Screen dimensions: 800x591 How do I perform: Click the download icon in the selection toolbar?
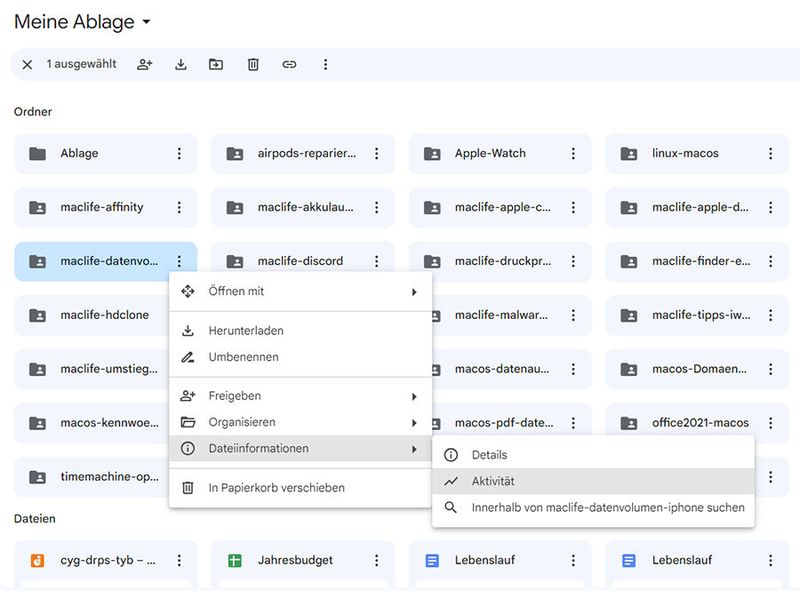pos(180,64)
